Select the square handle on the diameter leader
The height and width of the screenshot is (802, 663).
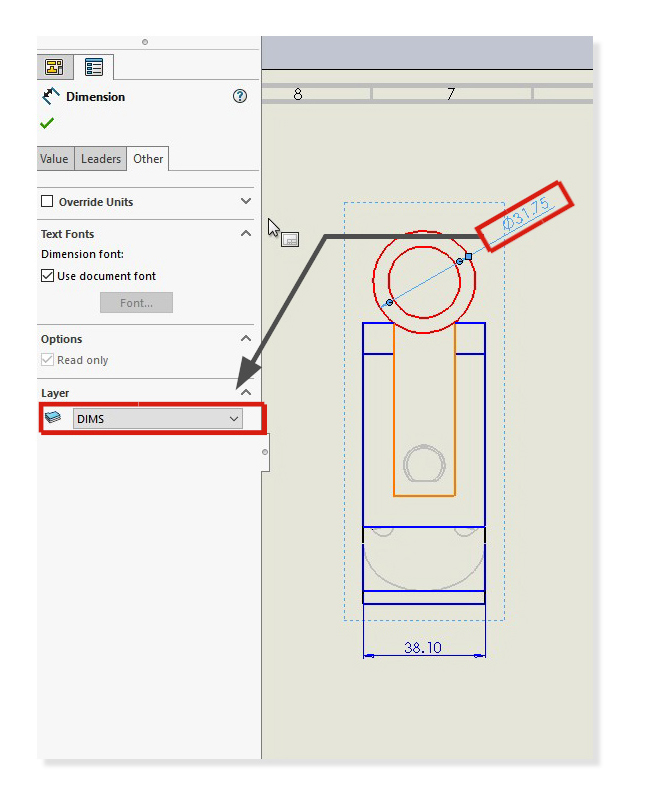point(468,256)
